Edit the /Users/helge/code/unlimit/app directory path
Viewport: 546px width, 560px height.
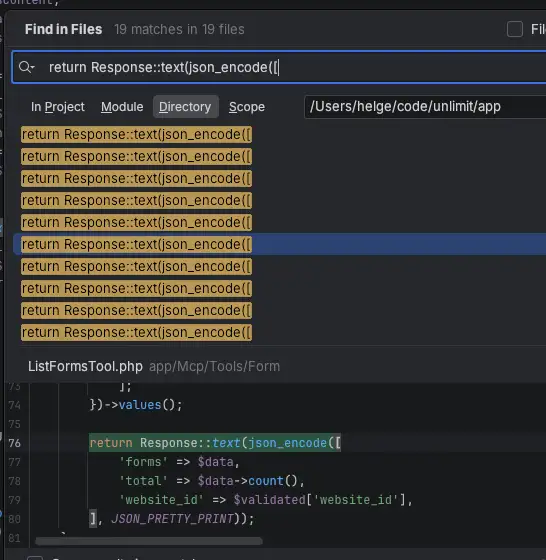pyautogui.click(x=425, y=106)
